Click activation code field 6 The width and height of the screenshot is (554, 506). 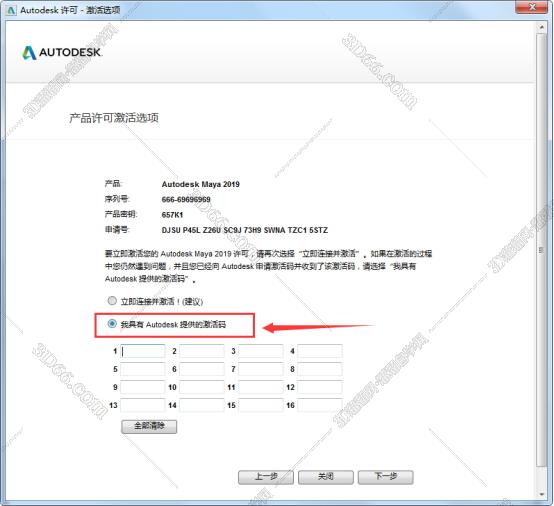pyautogui.click(x=202, y=369)
